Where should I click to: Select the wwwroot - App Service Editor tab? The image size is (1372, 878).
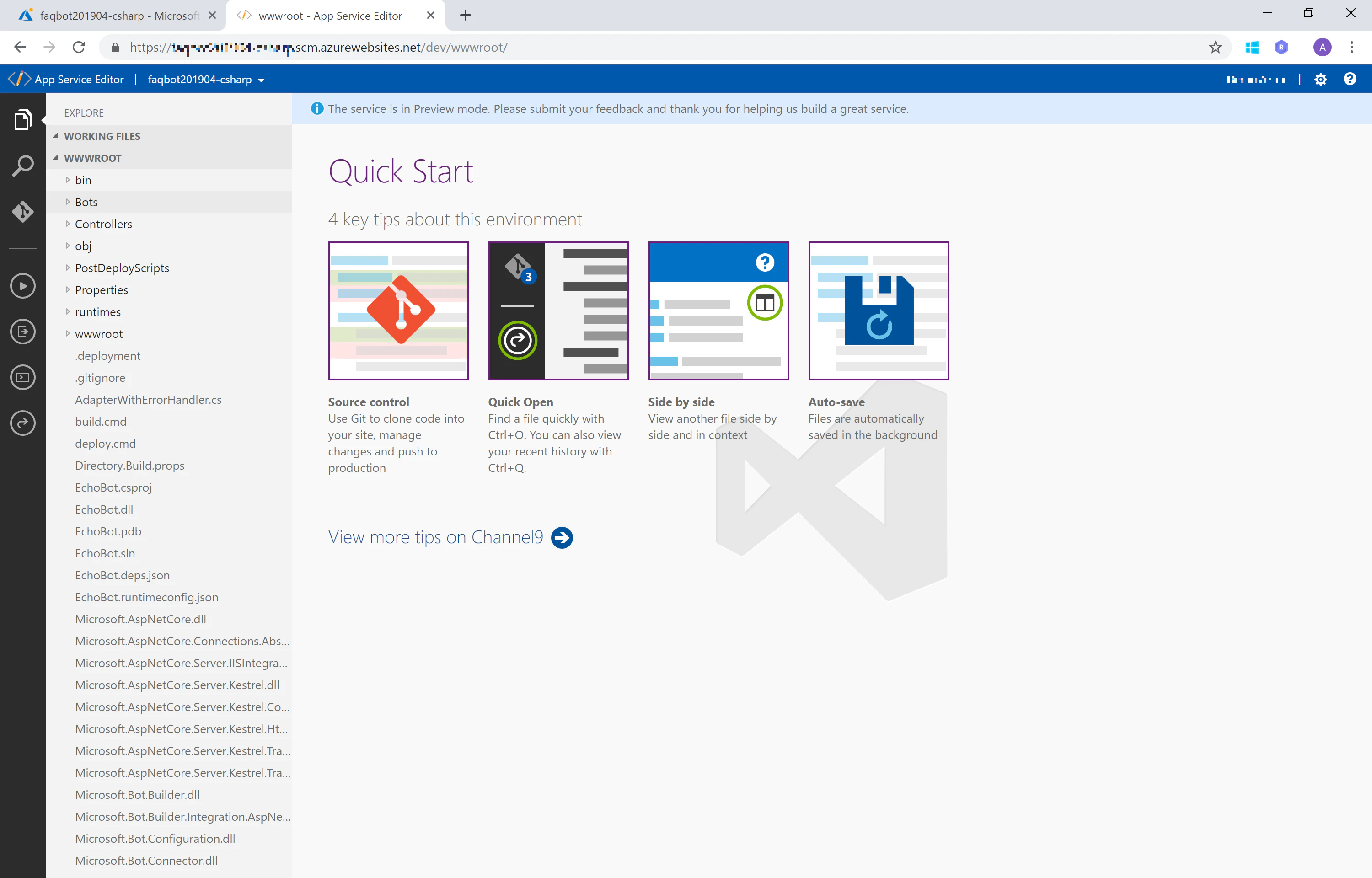(336, 16)
